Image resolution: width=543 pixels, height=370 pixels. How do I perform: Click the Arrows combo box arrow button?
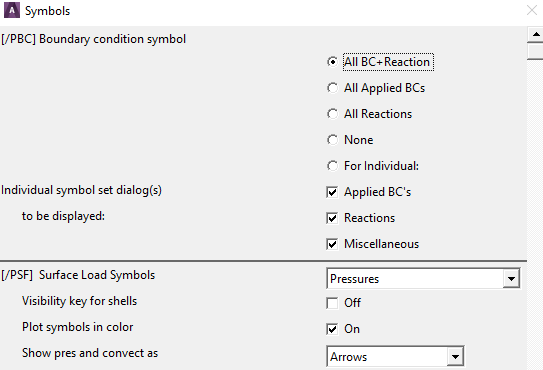[455, 356]
